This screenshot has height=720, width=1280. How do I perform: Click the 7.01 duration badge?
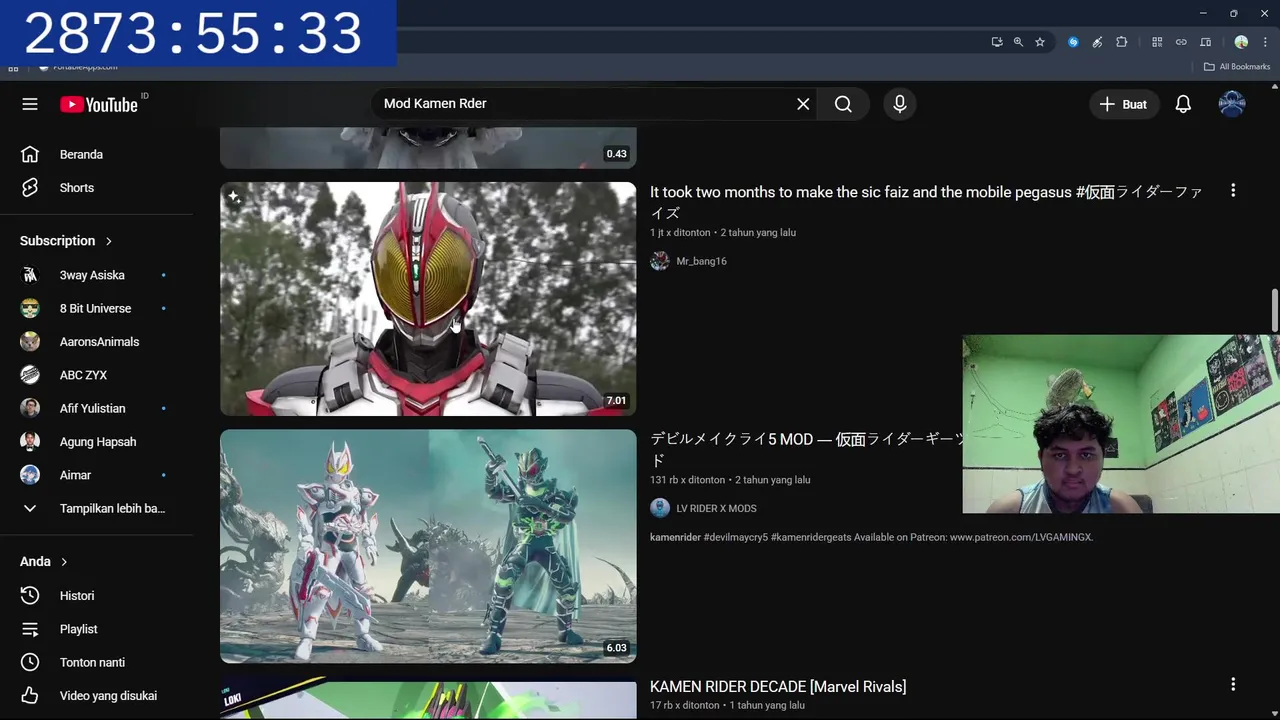tap(616, 401)
